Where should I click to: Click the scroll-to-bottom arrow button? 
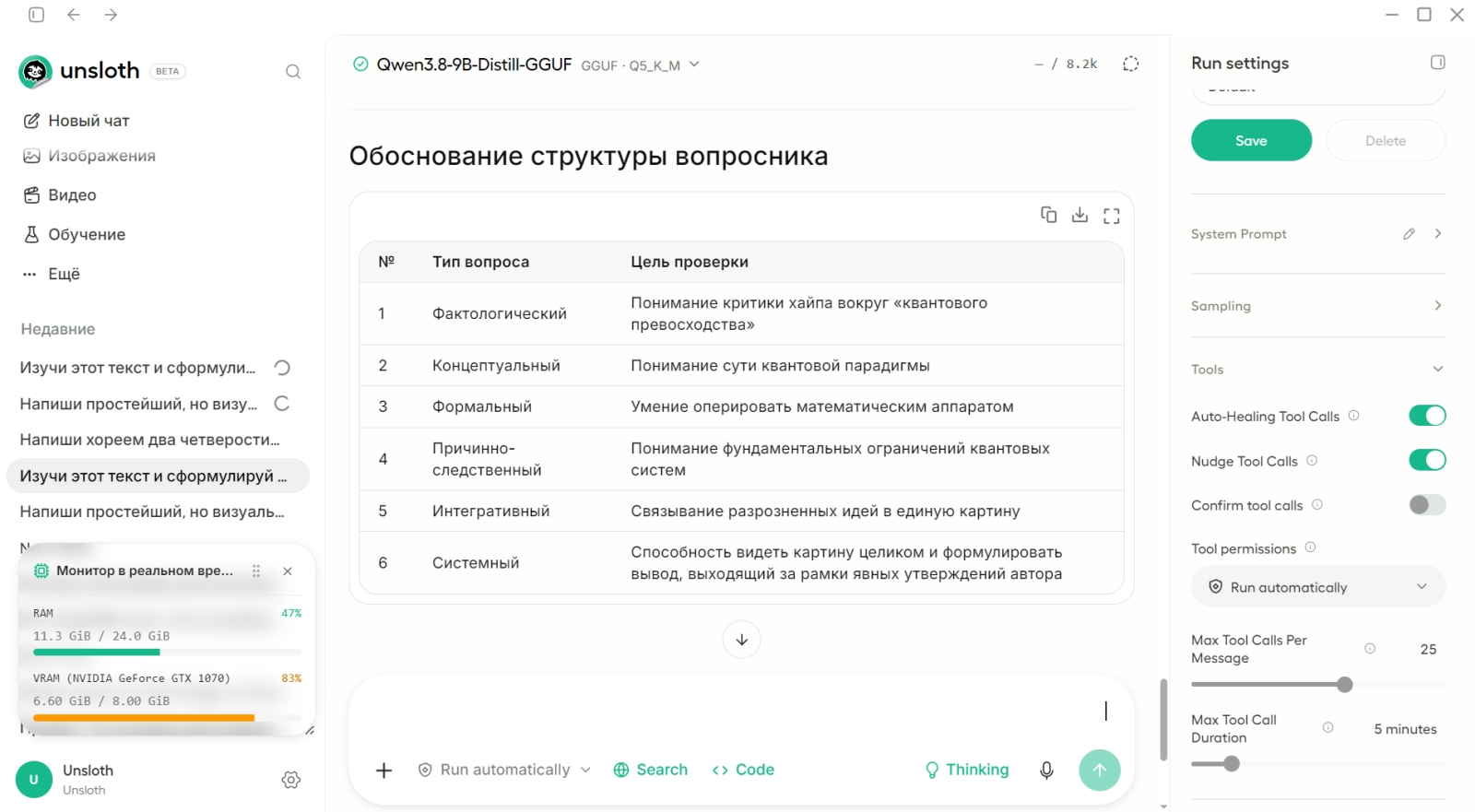point(741,640)
